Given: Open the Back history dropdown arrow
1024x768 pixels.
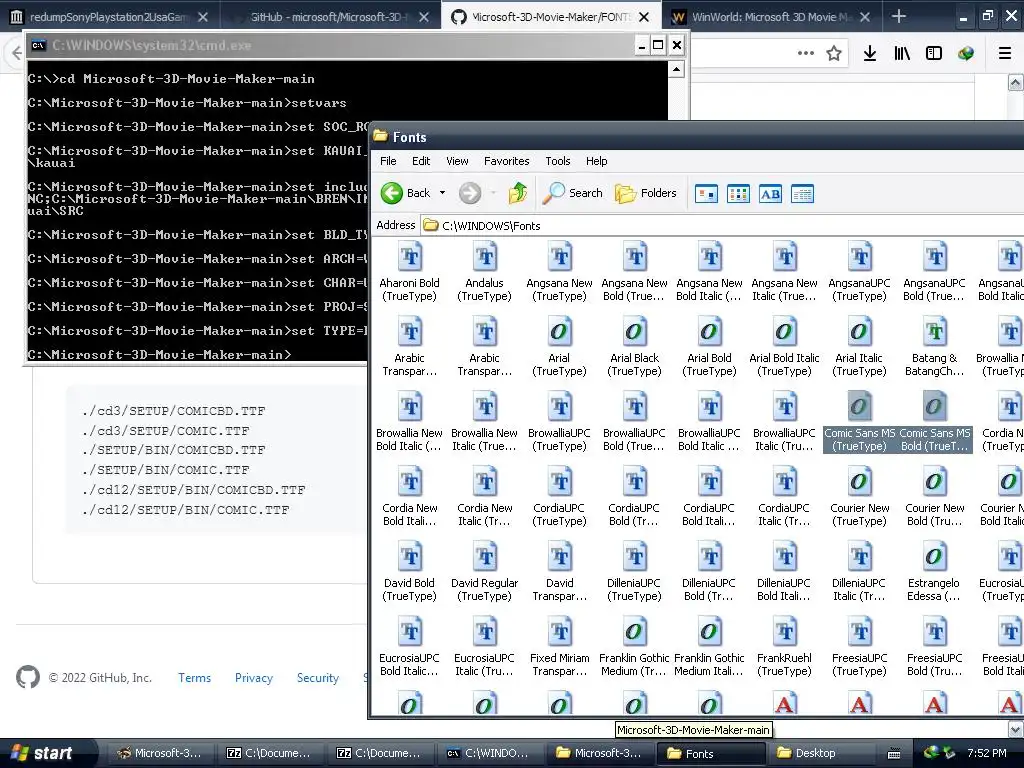Looking at the screenshot, I should (442, 193).
